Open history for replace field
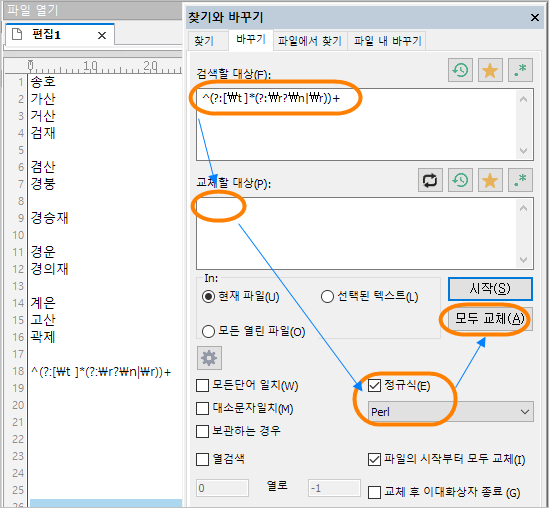This screenshot has height=508, width=549. 460,180
